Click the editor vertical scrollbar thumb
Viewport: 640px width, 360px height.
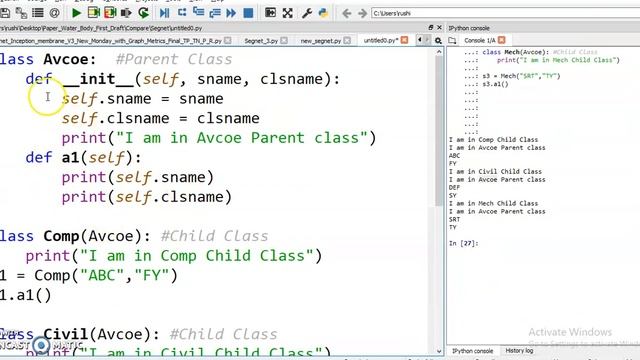pyautogui.click(x=439, y=131)
